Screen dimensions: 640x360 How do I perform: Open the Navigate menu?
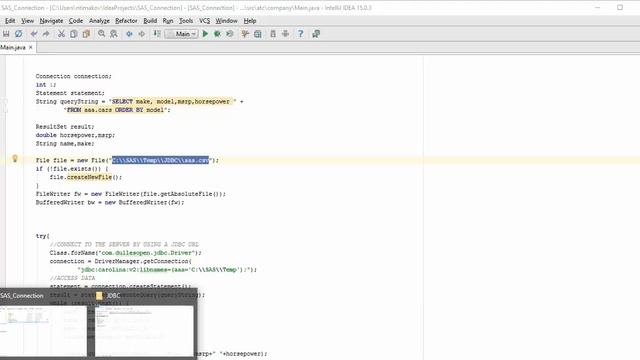click(x=51, y=21)
